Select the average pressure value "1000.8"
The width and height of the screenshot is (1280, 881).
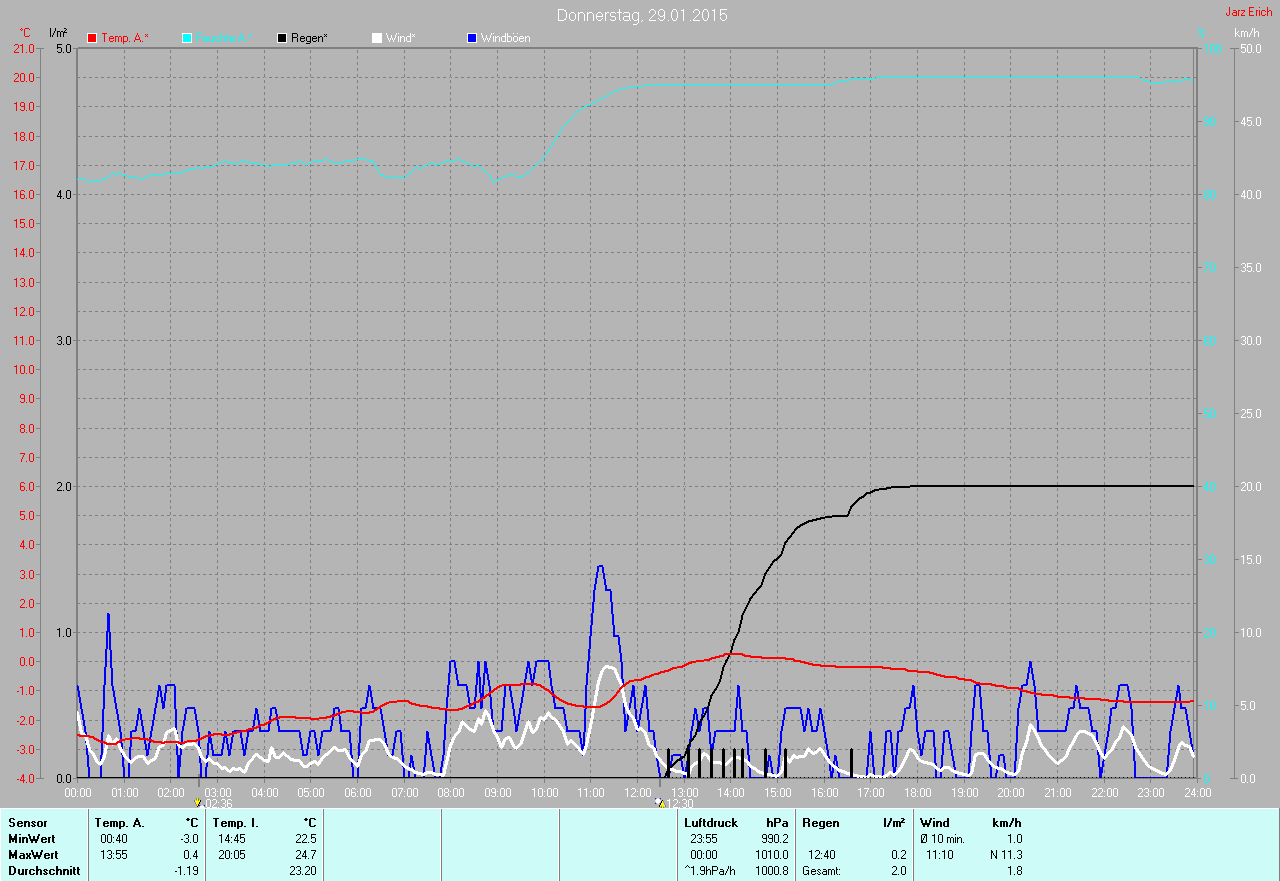pyautogui.click(x=771, y=871)
